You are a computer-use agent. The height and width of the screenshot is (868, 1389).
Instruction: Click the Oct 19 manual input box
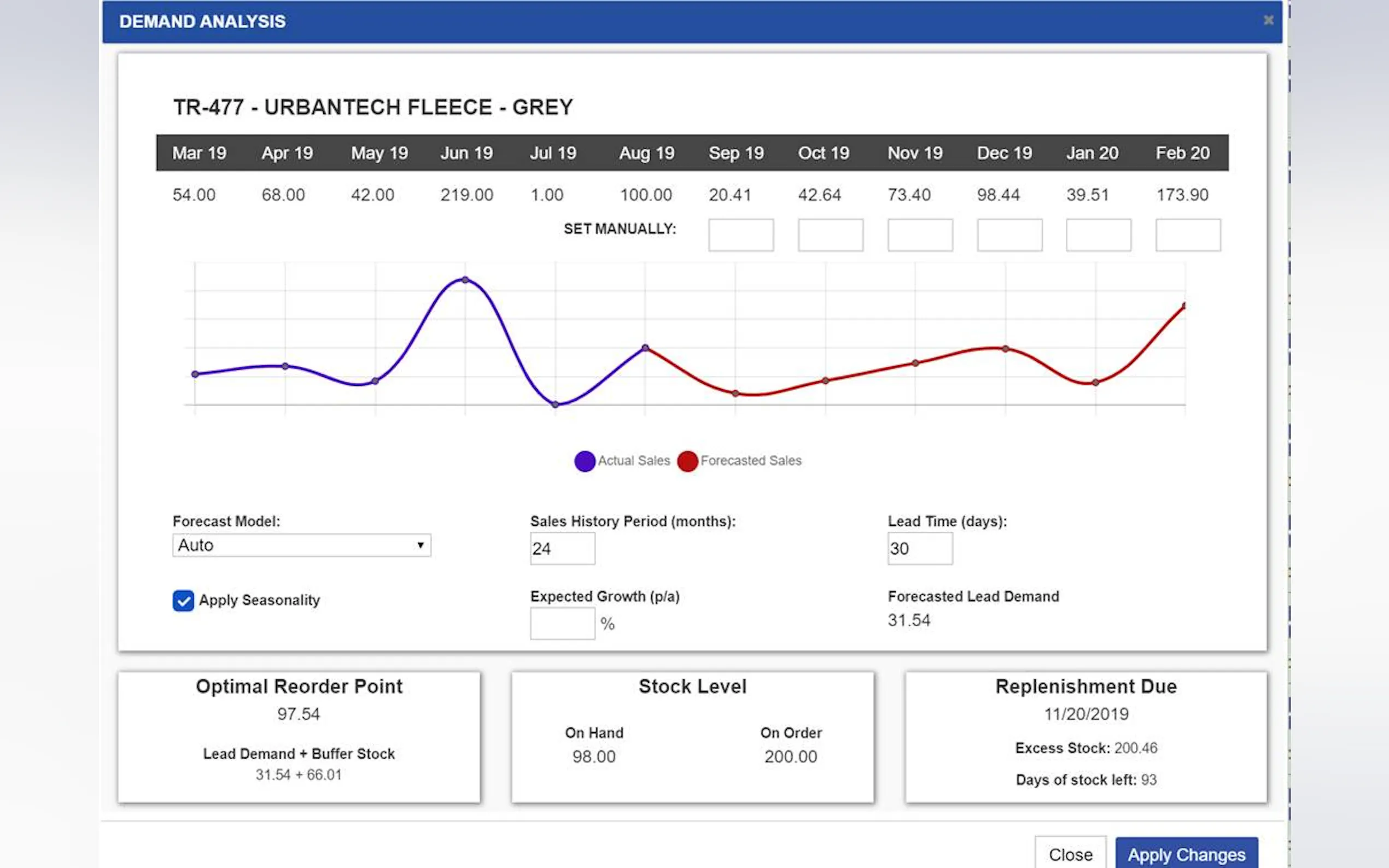830,235
